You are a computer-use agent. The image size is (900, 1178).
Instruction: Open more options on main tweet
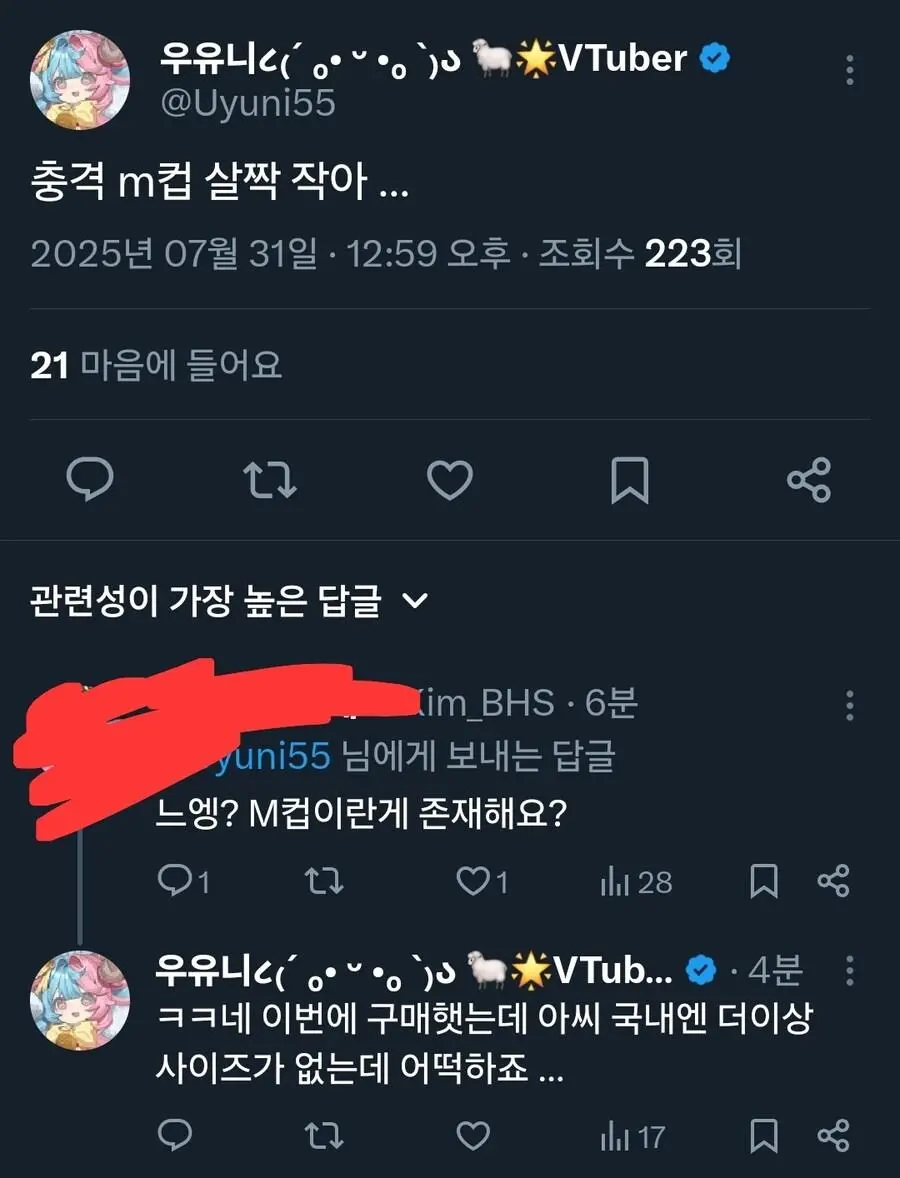coord(849,70)
